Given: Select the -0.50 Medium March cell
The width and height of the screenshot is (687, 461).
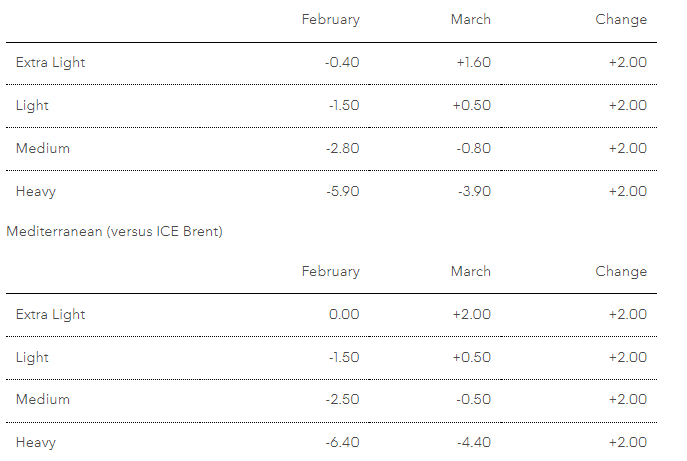Looking at the screenshot, I should click(x=472, y=399).
